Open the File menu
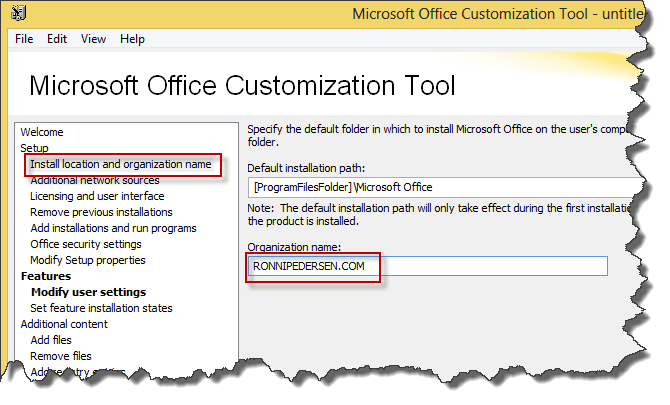This screenshot has height=405, width=670. point(24,39)
